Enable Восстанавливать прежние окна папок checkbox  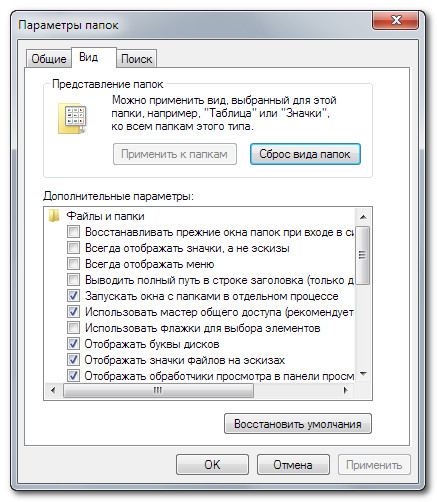click(x=73, y=231)
